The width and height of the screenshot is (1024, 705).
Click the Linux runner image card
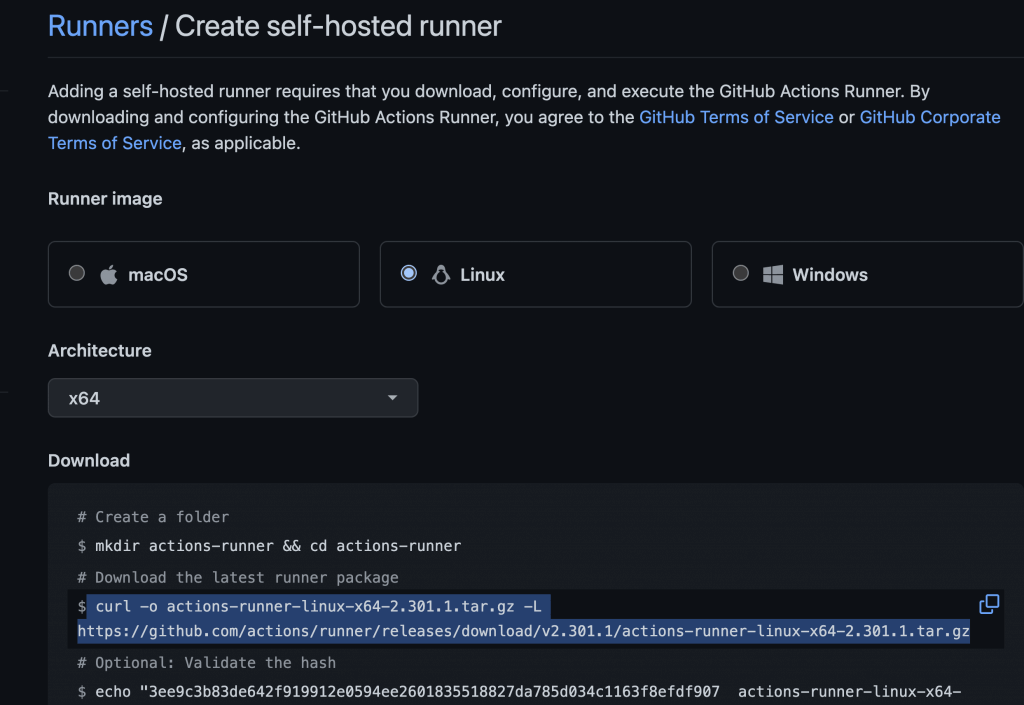[x=535, y=274]
